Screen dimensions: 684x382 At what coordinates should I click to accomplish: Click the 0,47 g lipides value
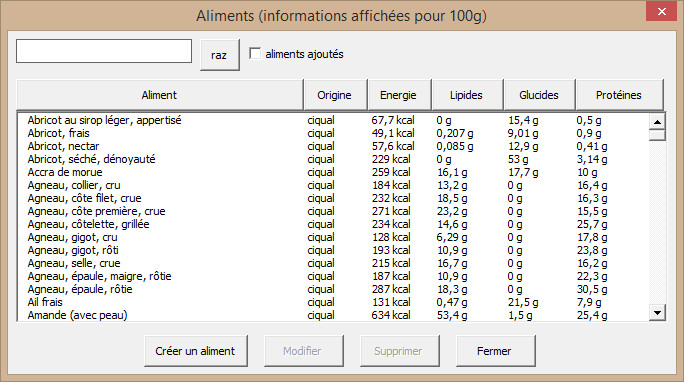pos(452,302)
